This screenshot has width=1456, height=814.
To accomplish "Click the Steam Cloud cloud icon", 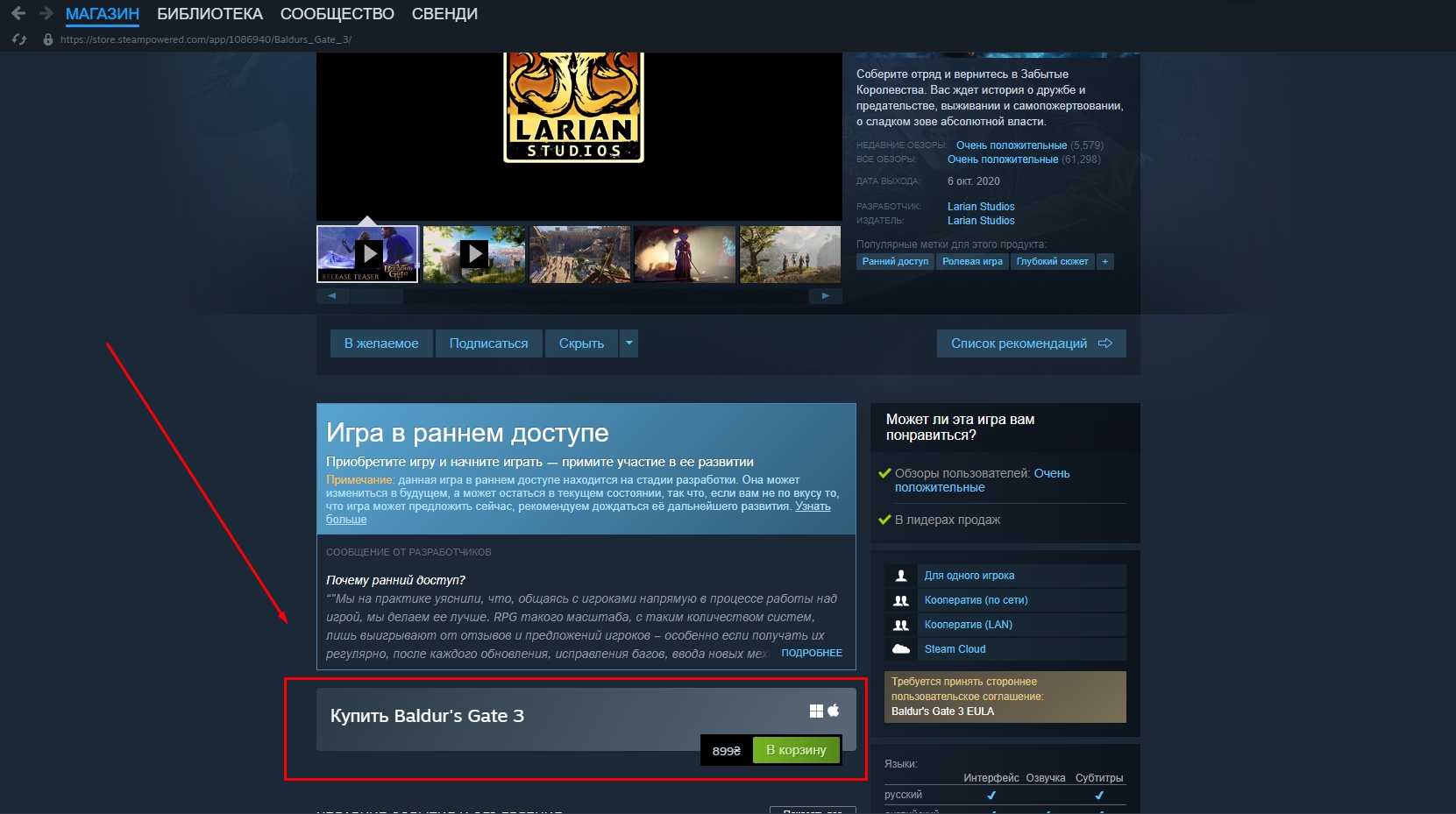I will (x=900, y=649).
